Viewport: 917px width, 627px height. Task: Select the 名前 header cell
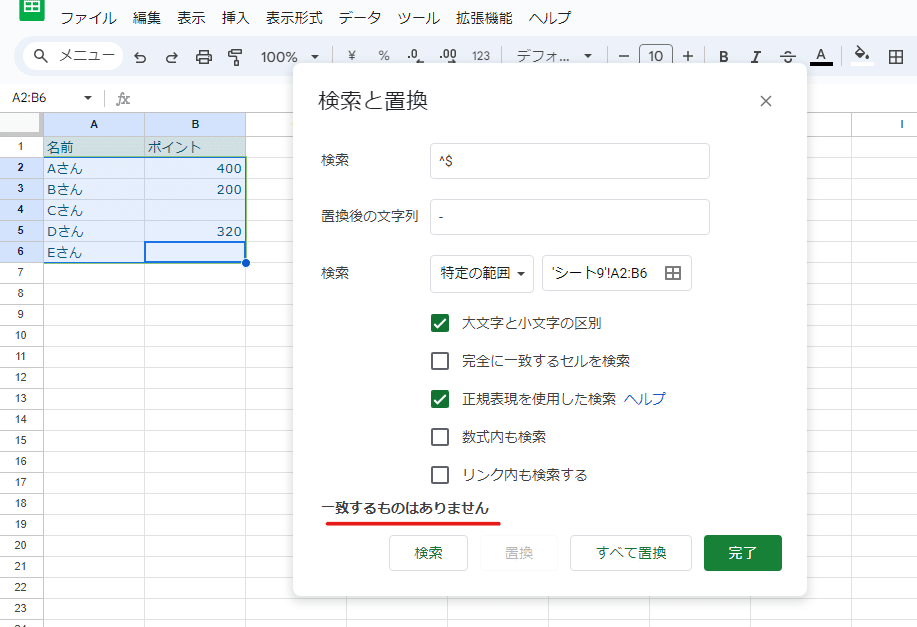point(94,147)
